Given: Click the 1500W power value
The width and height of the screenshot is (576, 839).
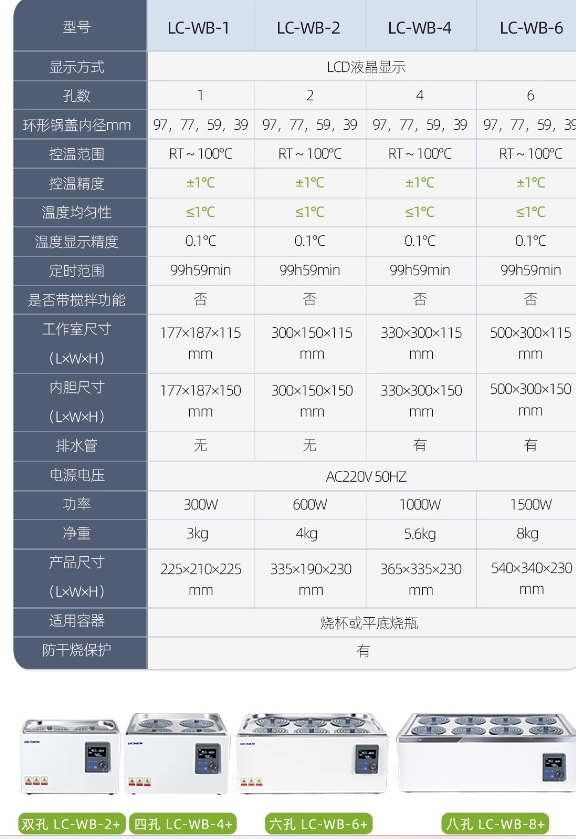Looking at the screenshot, I should pos(530,505).
